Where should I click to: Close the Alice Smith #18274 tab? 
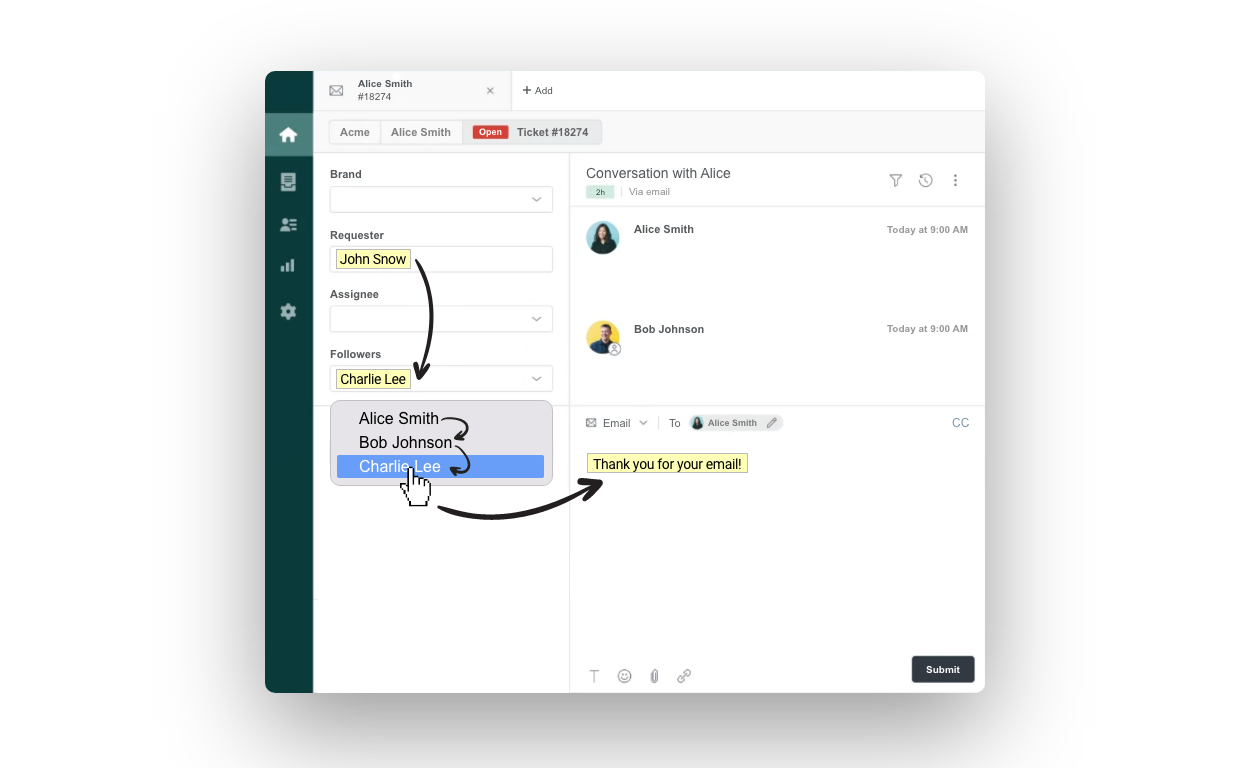click(x=490, y=91)
